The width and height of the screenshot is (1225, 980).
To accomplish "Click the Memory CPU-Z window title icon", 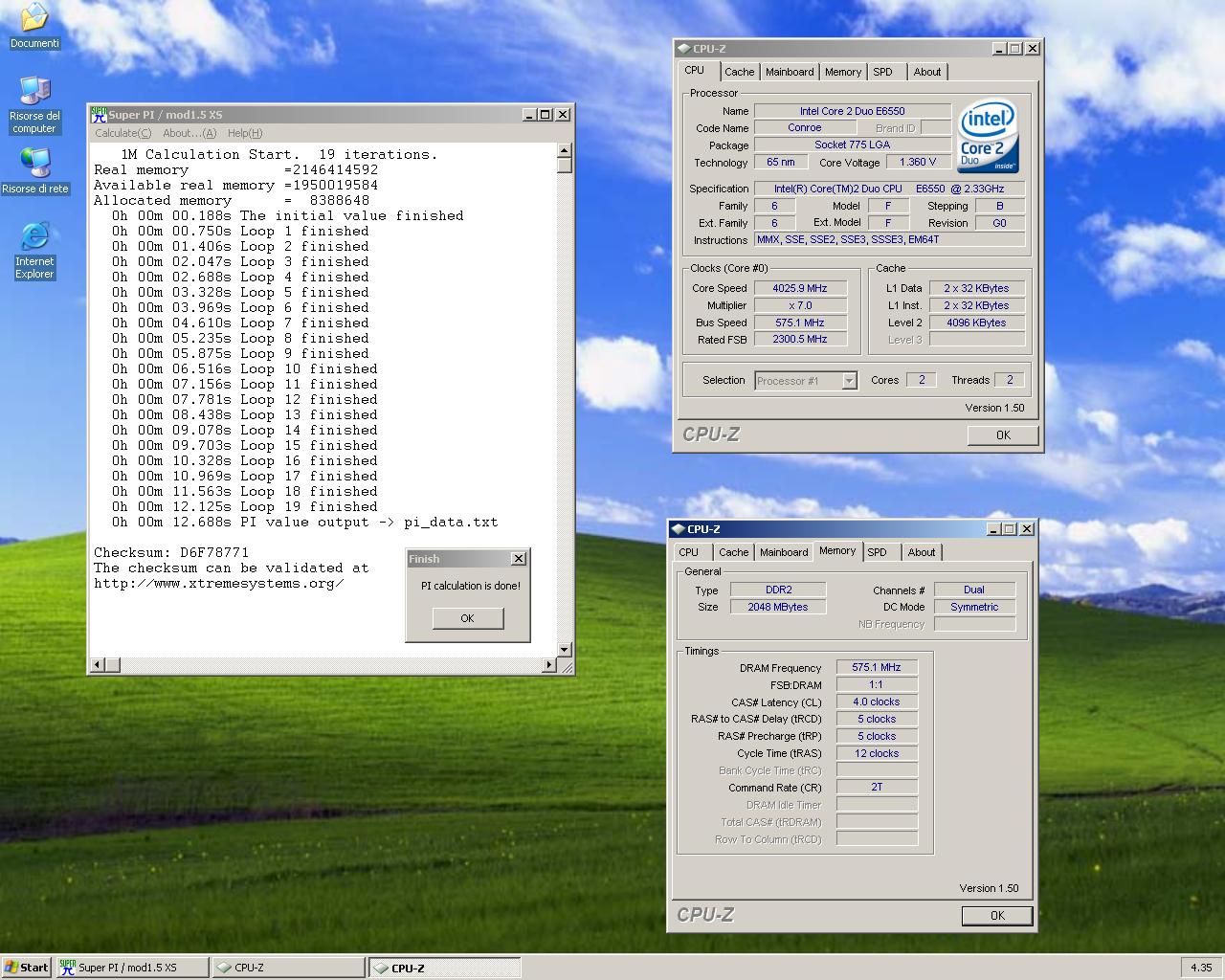I will [x=677, y=528].
